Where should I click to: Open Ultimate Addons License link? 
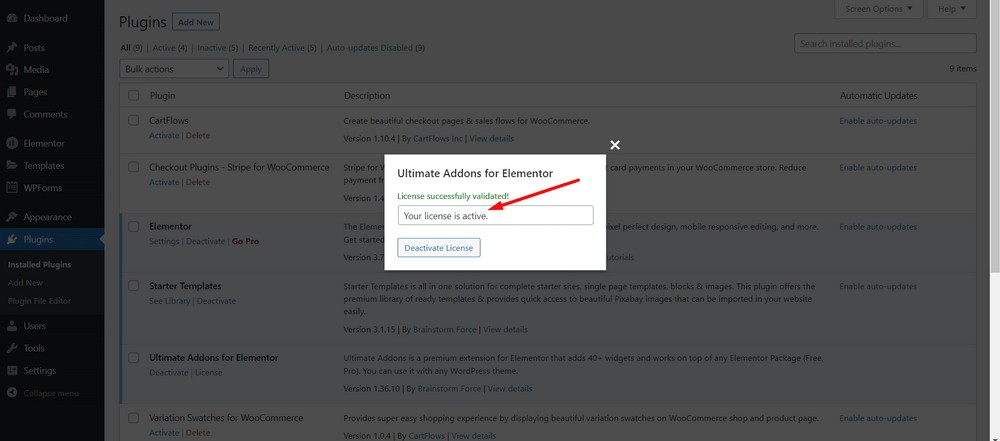click(209, 373)
